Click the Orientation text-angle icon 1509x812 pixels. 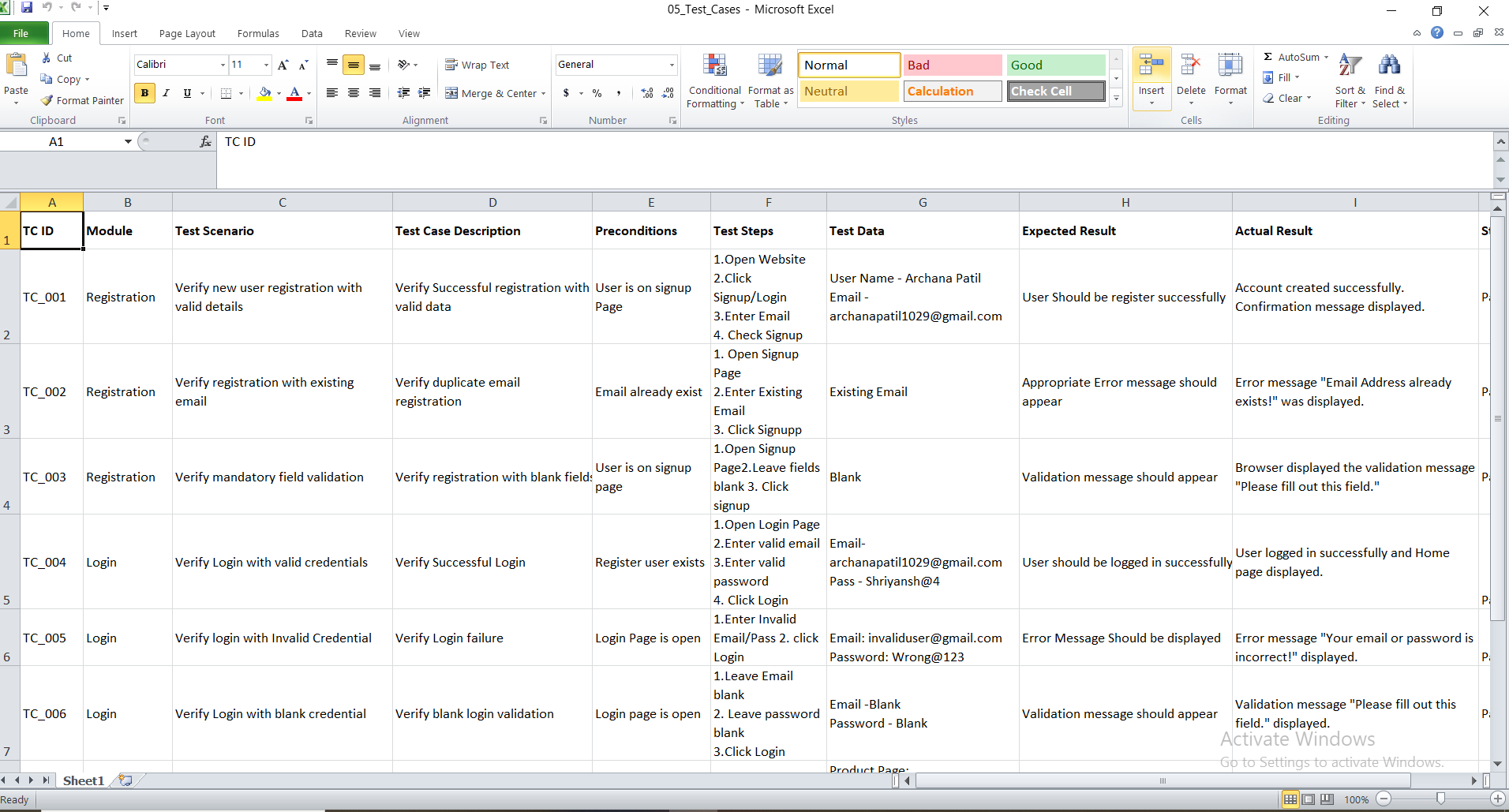(x=404, y=65)
